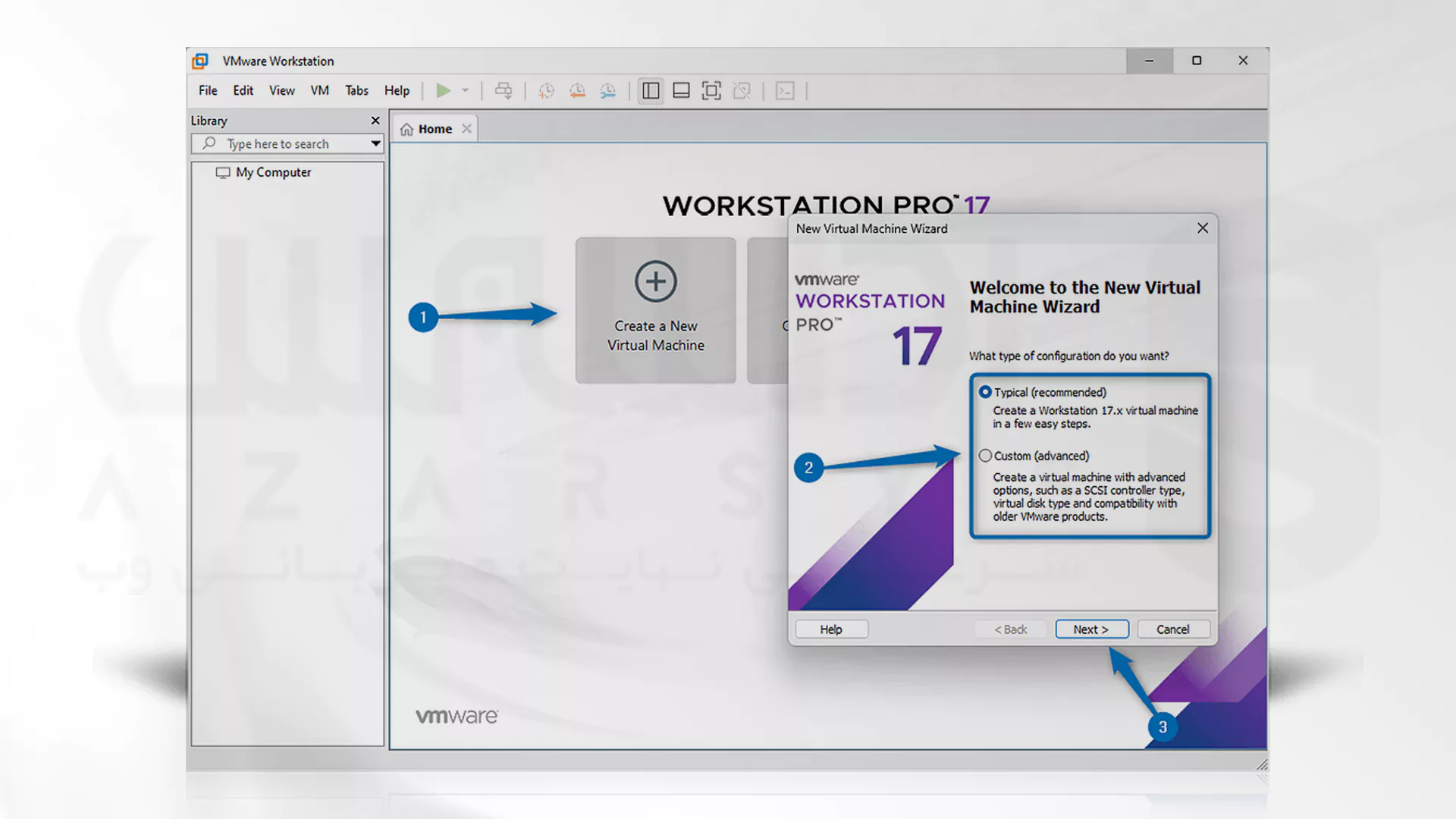Click the green Power On play icon
Screen dimensions: 1456x819
point(444,90)
